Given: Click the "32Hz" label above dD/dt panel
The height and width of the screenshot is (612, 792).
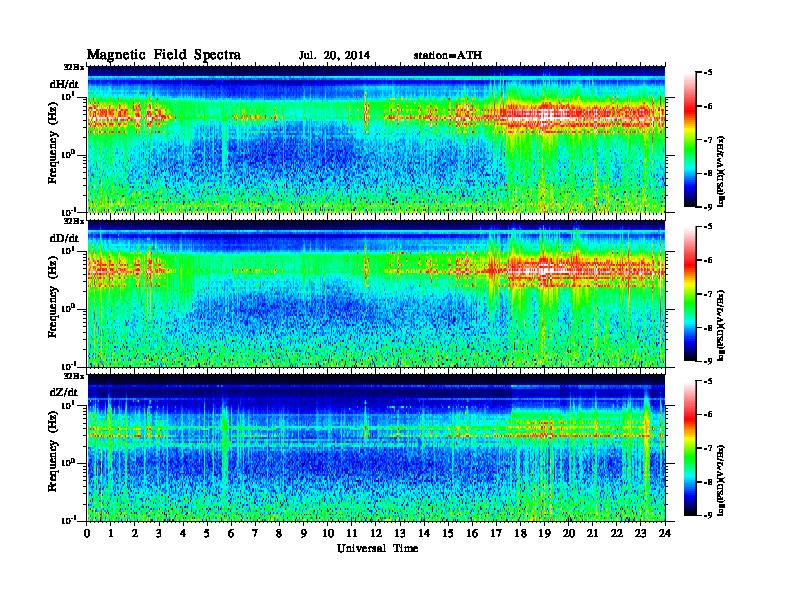Looking at the screenshot, I should pos(74,221).
